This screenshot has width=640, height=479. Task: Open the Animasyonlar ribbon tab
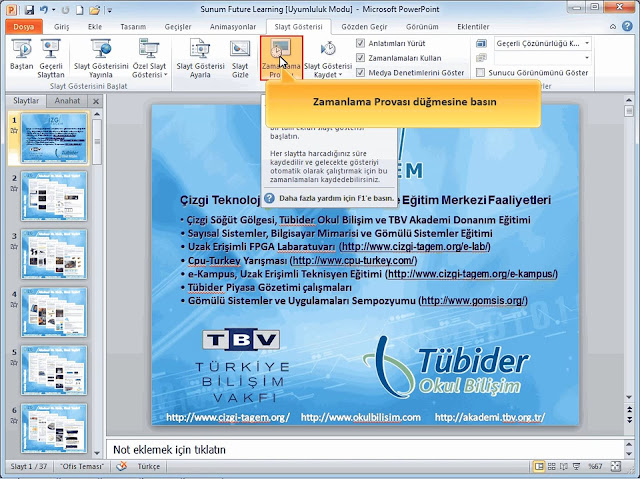click(233, 27)
